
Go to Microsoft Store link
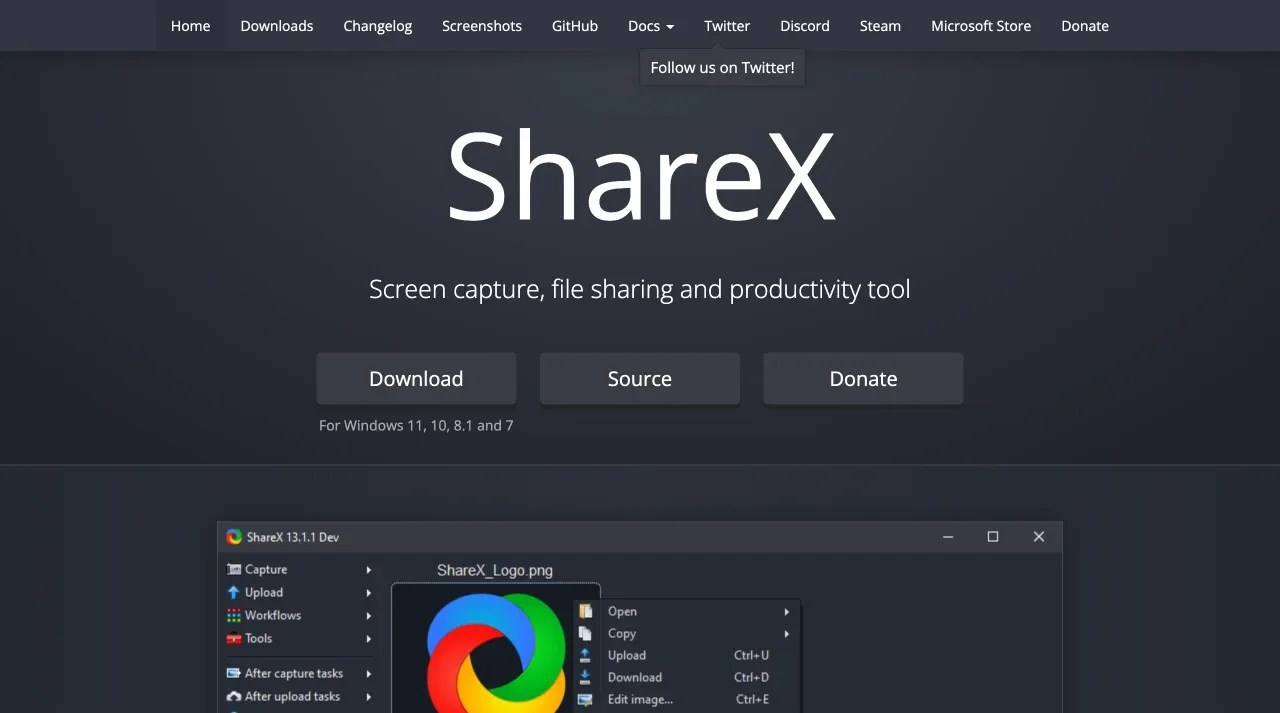(x=981, y=26)
